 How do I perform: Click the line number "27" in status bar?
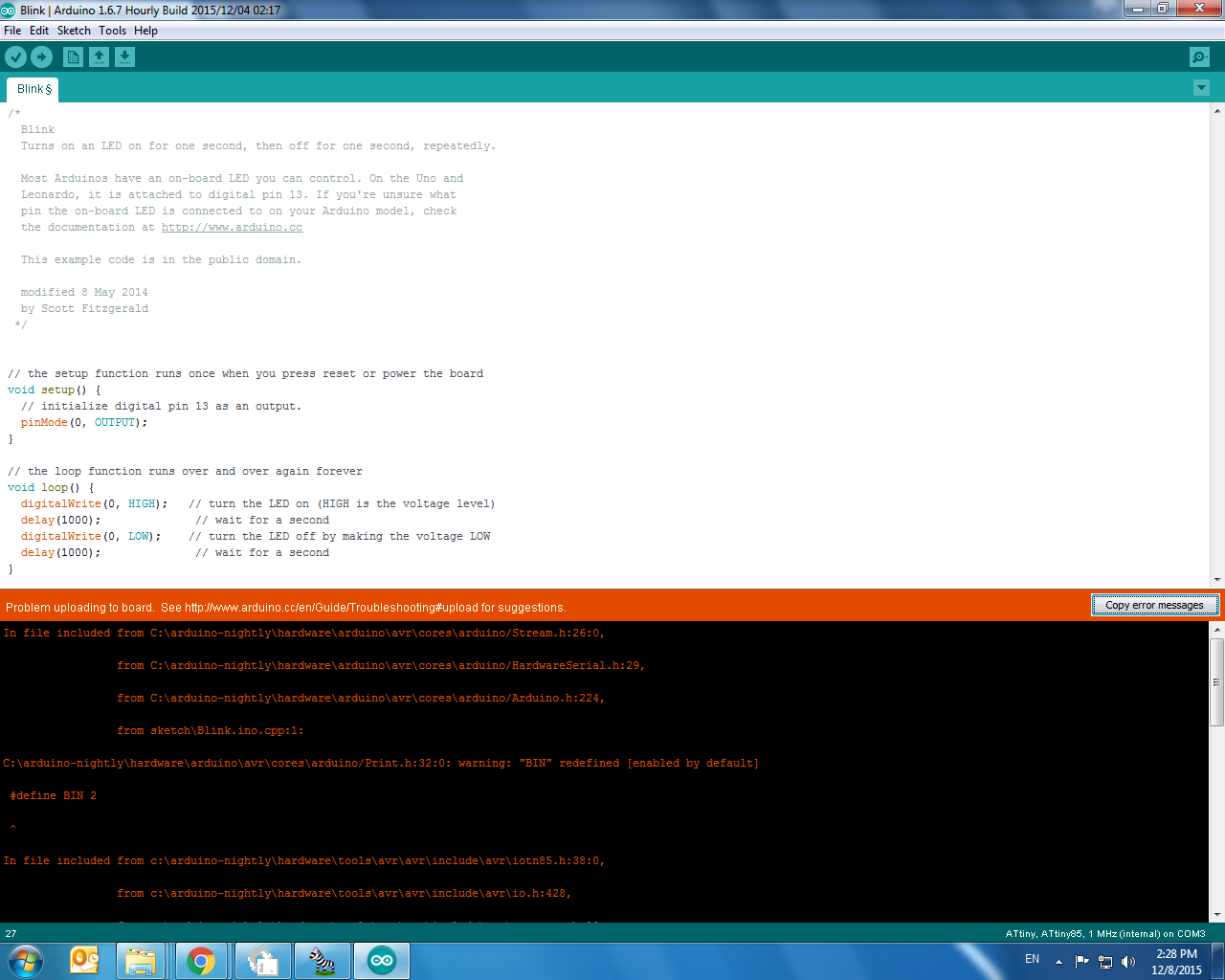(x=11, y=934)
